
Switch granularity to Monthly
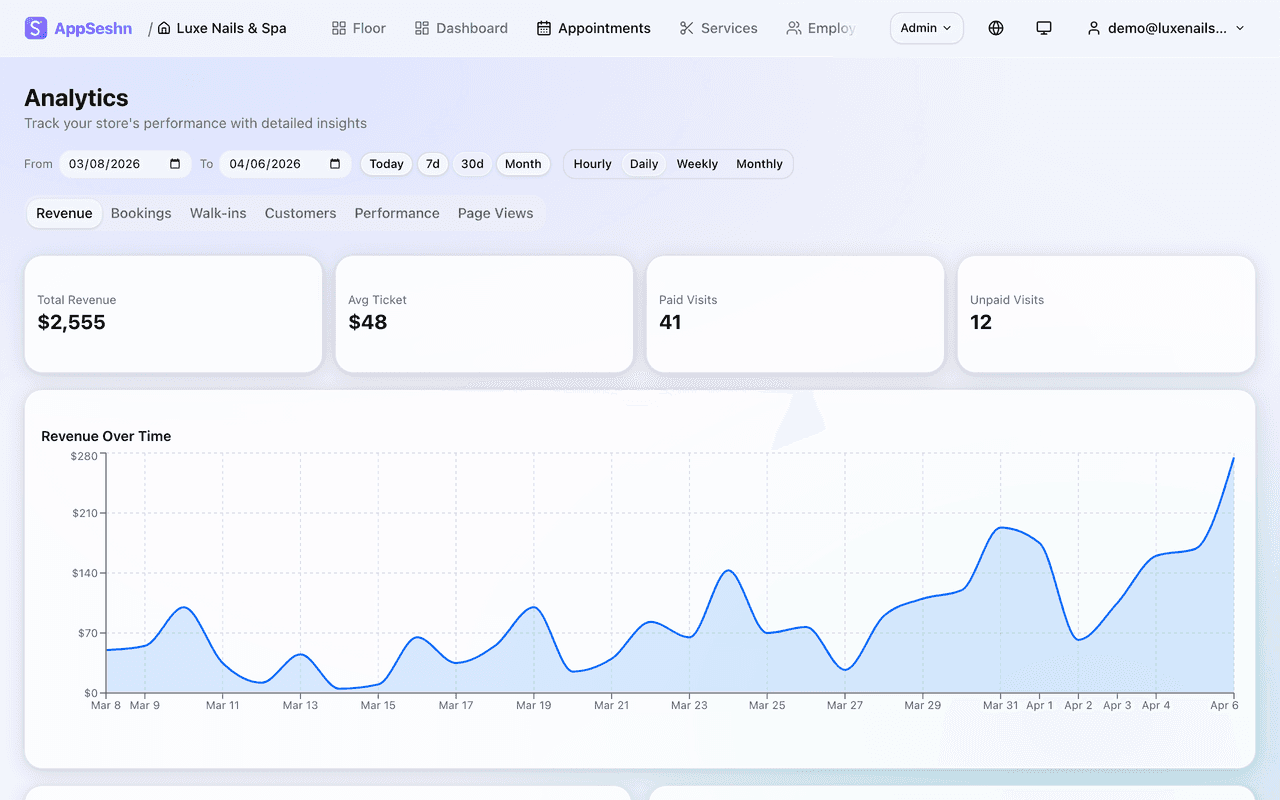point(759,164)
